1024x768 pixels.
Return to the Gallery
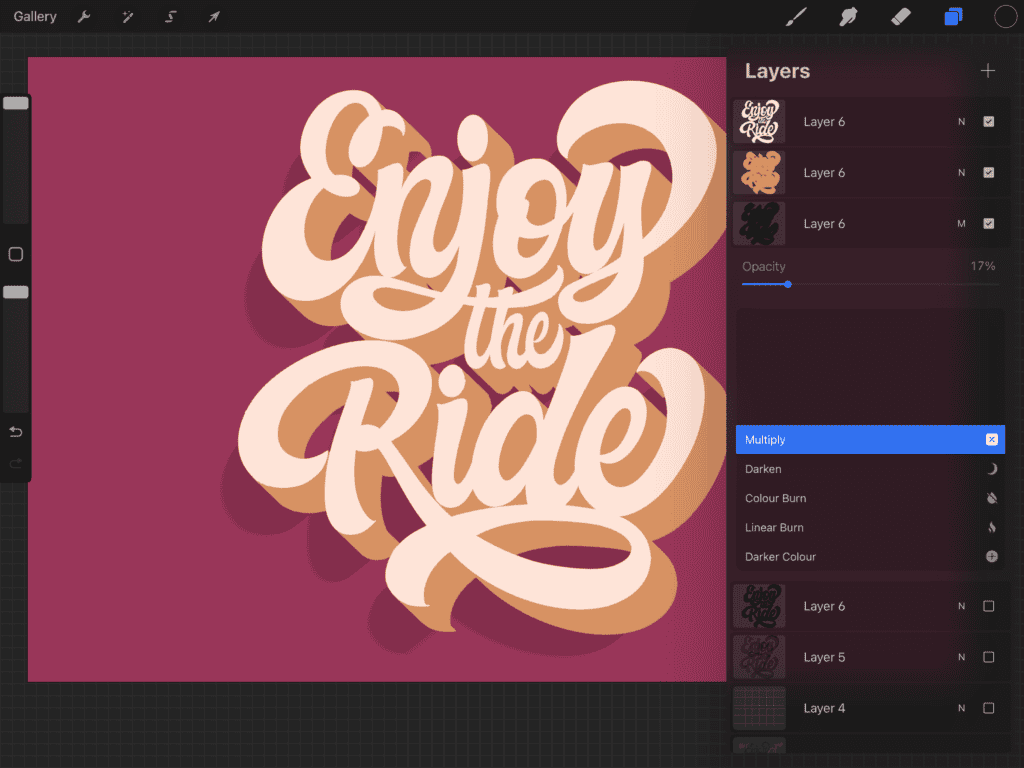35,17
